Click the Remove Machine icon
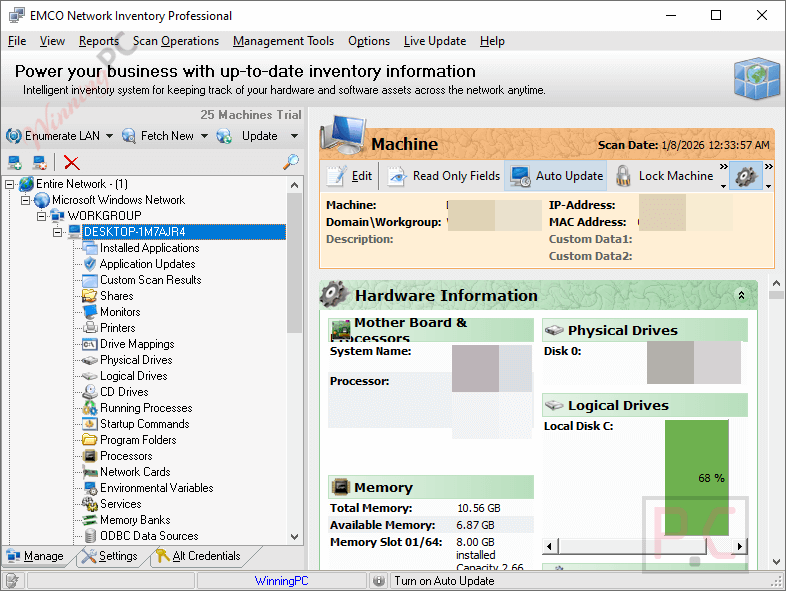This screenshot has height=591, width=786. (40, 162)
